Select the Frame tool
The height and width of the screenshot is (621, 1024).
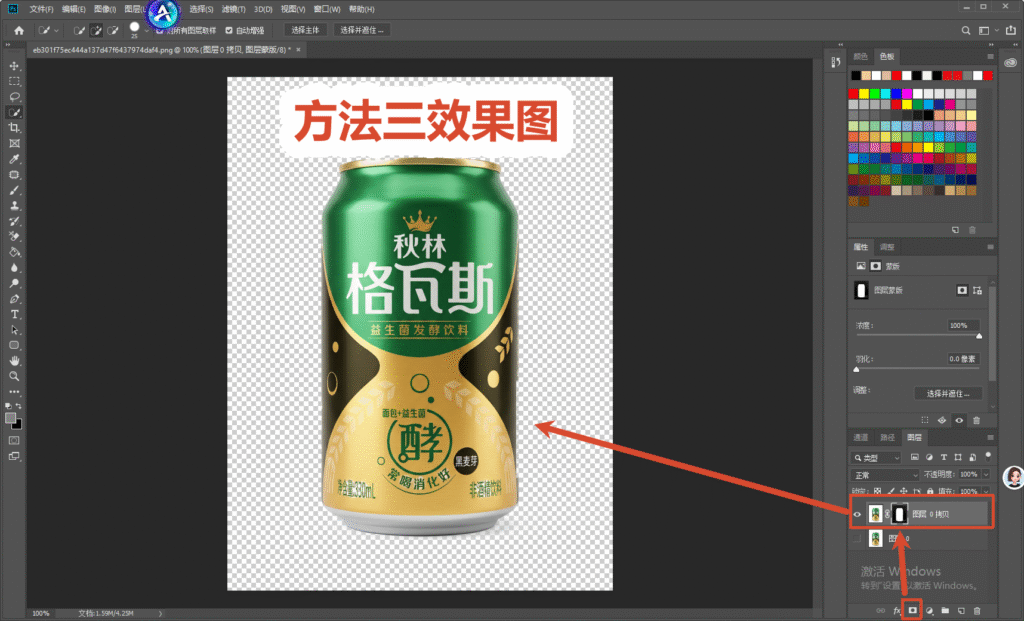pos(14,144)
